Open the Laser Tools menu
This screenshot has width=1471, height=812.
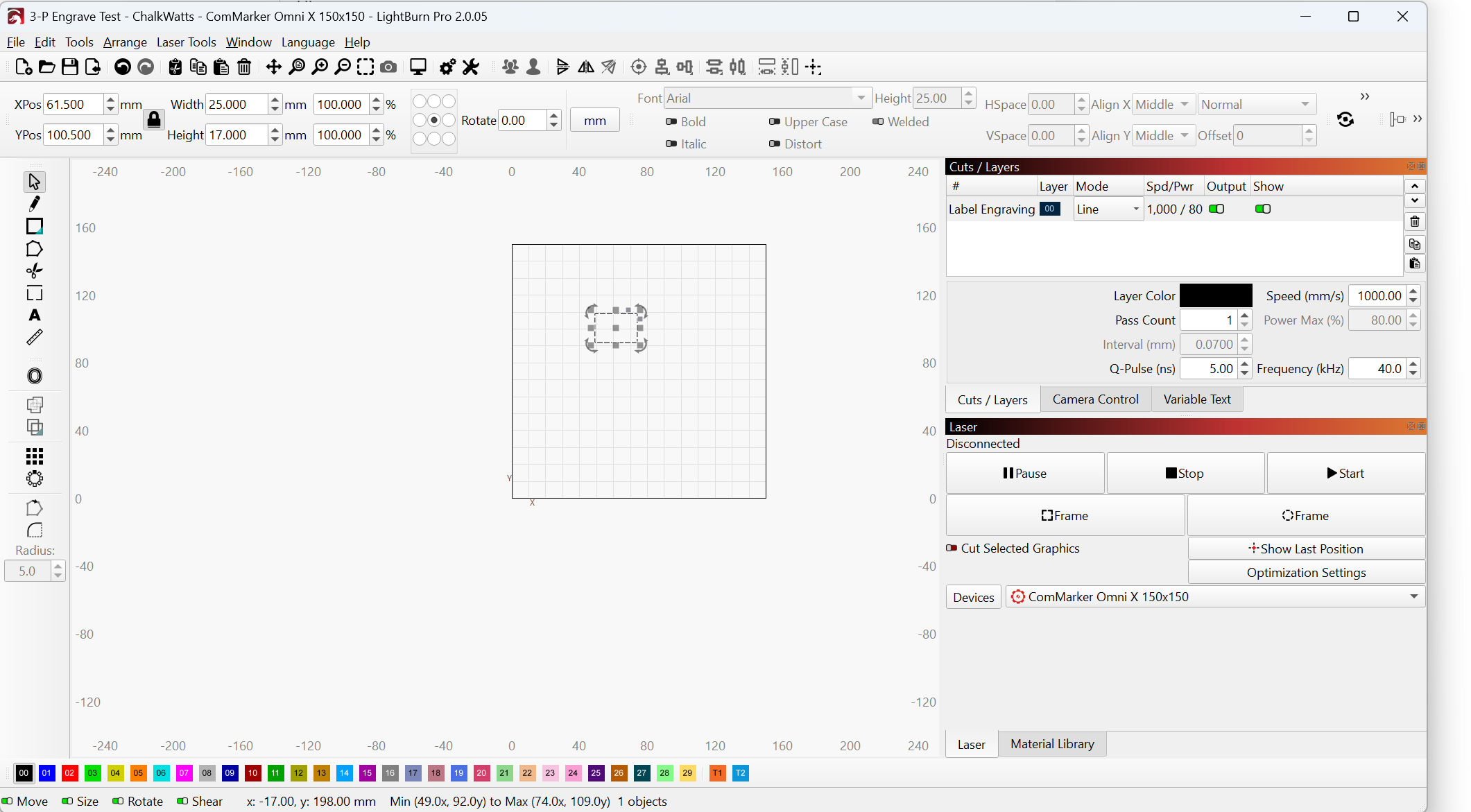(x=186, y=42)
